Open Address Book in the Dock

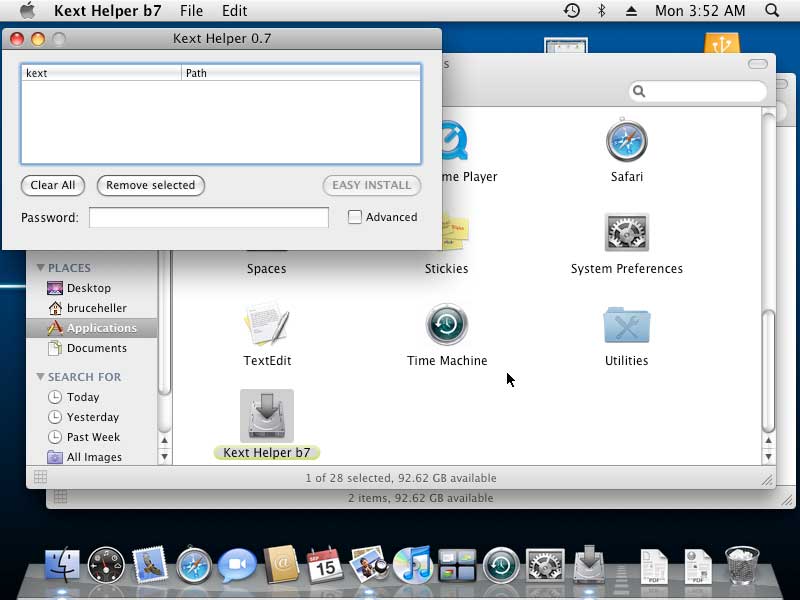click(281, 565)
